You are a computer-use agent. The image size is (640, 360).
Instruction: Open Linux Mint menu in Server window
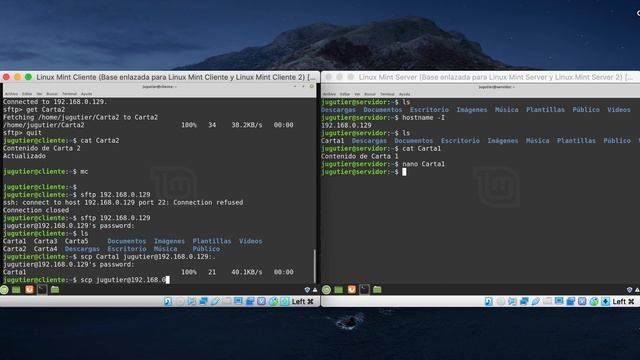pyautogui.click(x=327, y=290)
